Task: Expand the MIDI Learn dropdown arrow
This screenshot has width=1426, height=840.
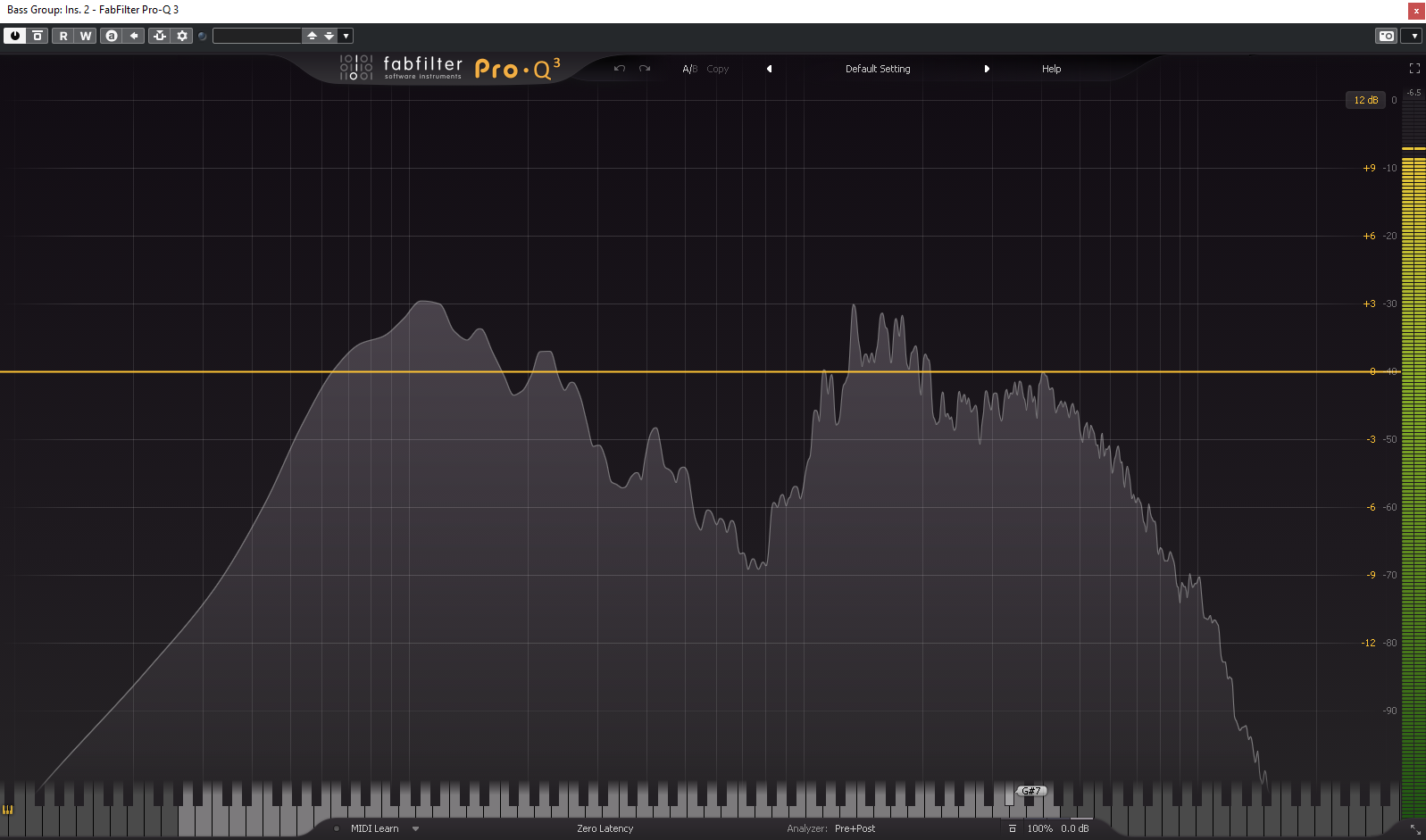Action: 415,828
